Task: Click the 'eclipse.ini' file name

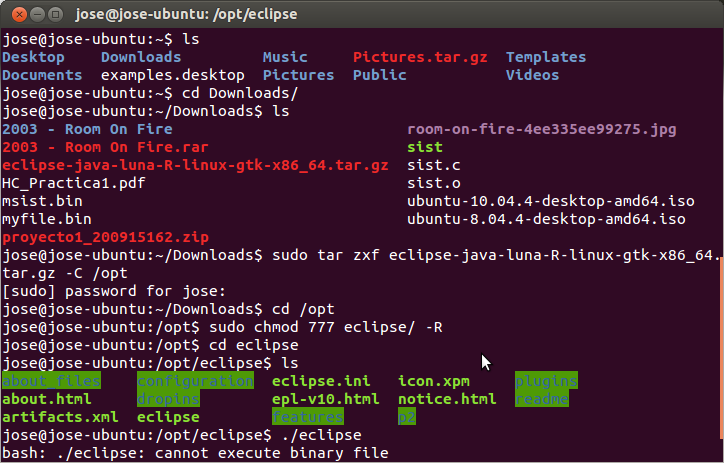Action: tap(321, 381)
